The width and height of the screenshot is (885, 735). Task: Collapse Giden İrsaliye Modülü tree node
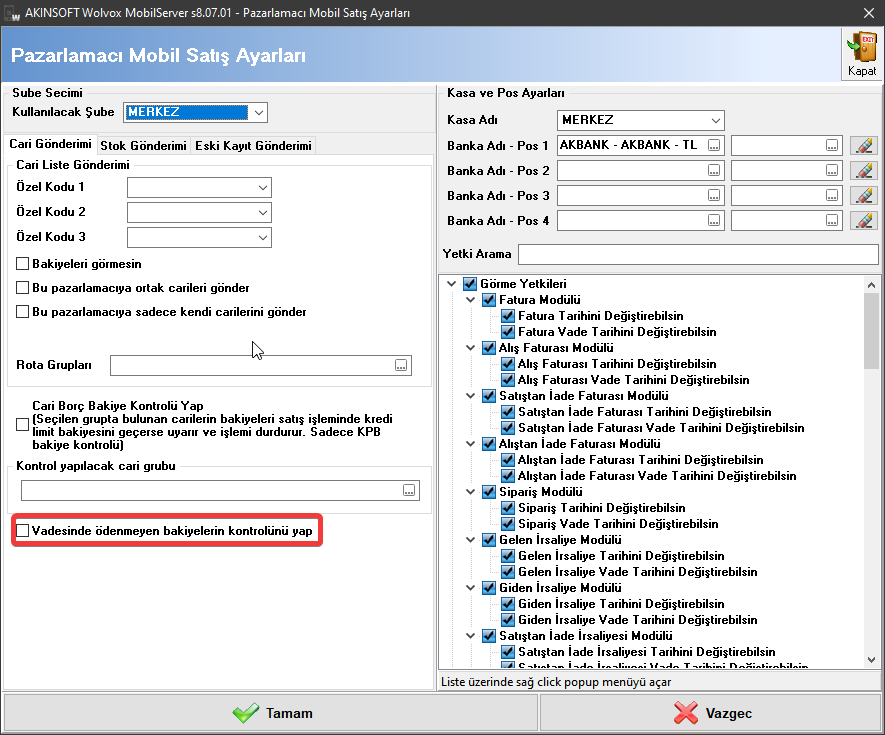pos(471,588)
